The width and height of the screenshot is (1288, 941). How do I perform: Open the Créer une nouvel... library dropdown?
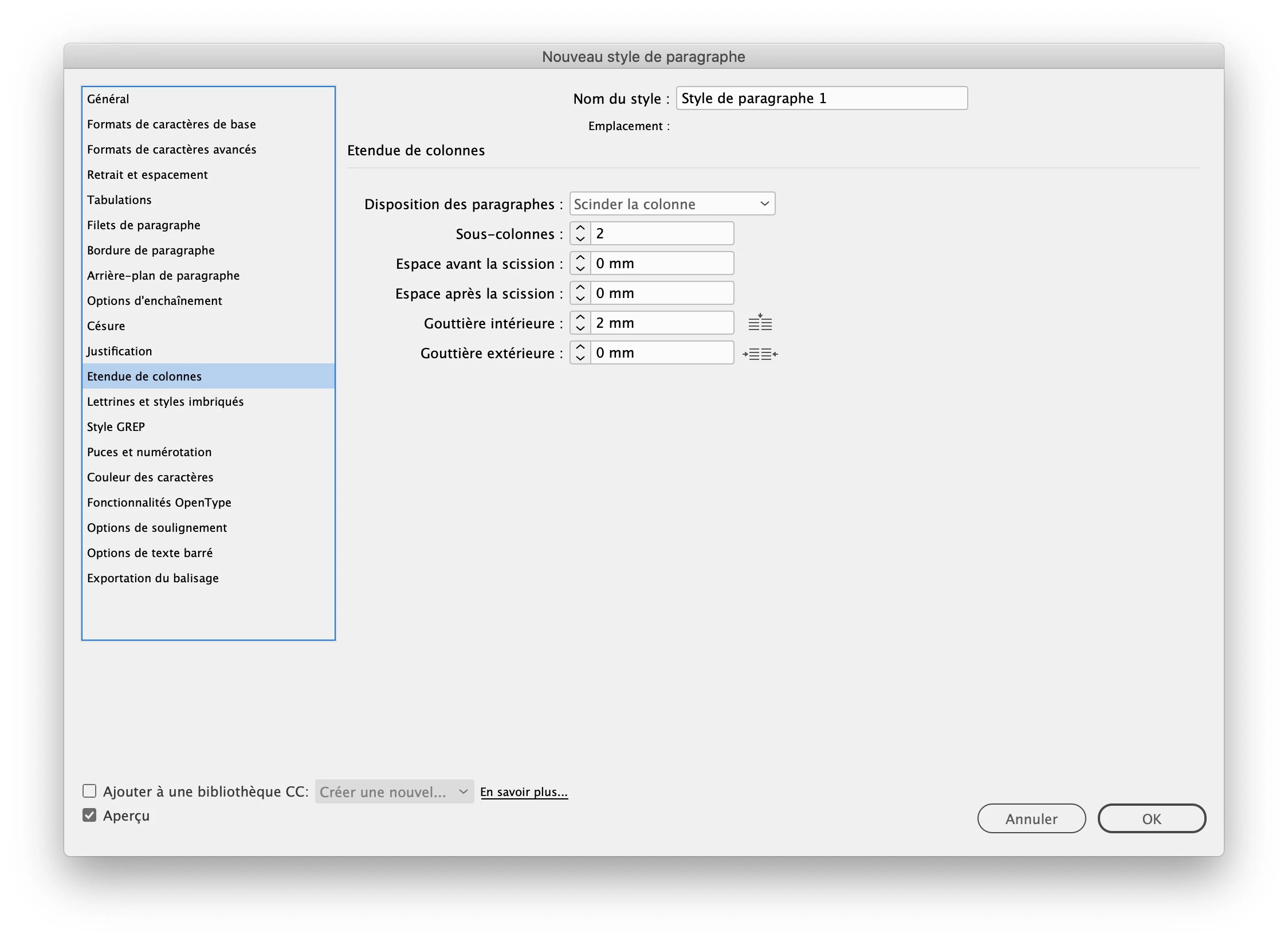click(x=394, y=792)
